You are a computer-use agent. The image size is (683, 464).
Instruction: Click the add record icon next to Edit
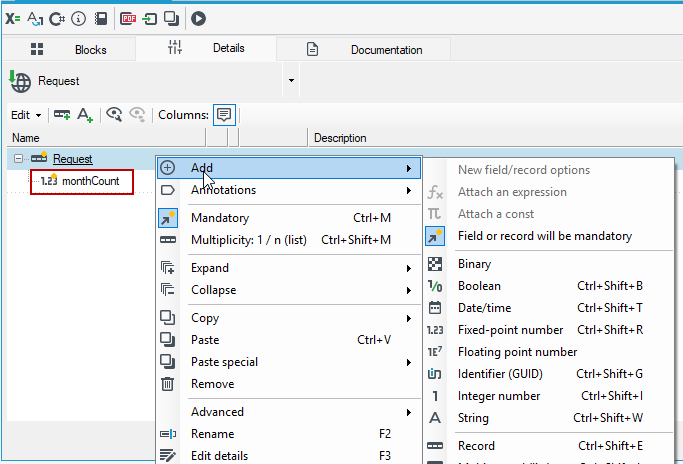coord(62,115)
